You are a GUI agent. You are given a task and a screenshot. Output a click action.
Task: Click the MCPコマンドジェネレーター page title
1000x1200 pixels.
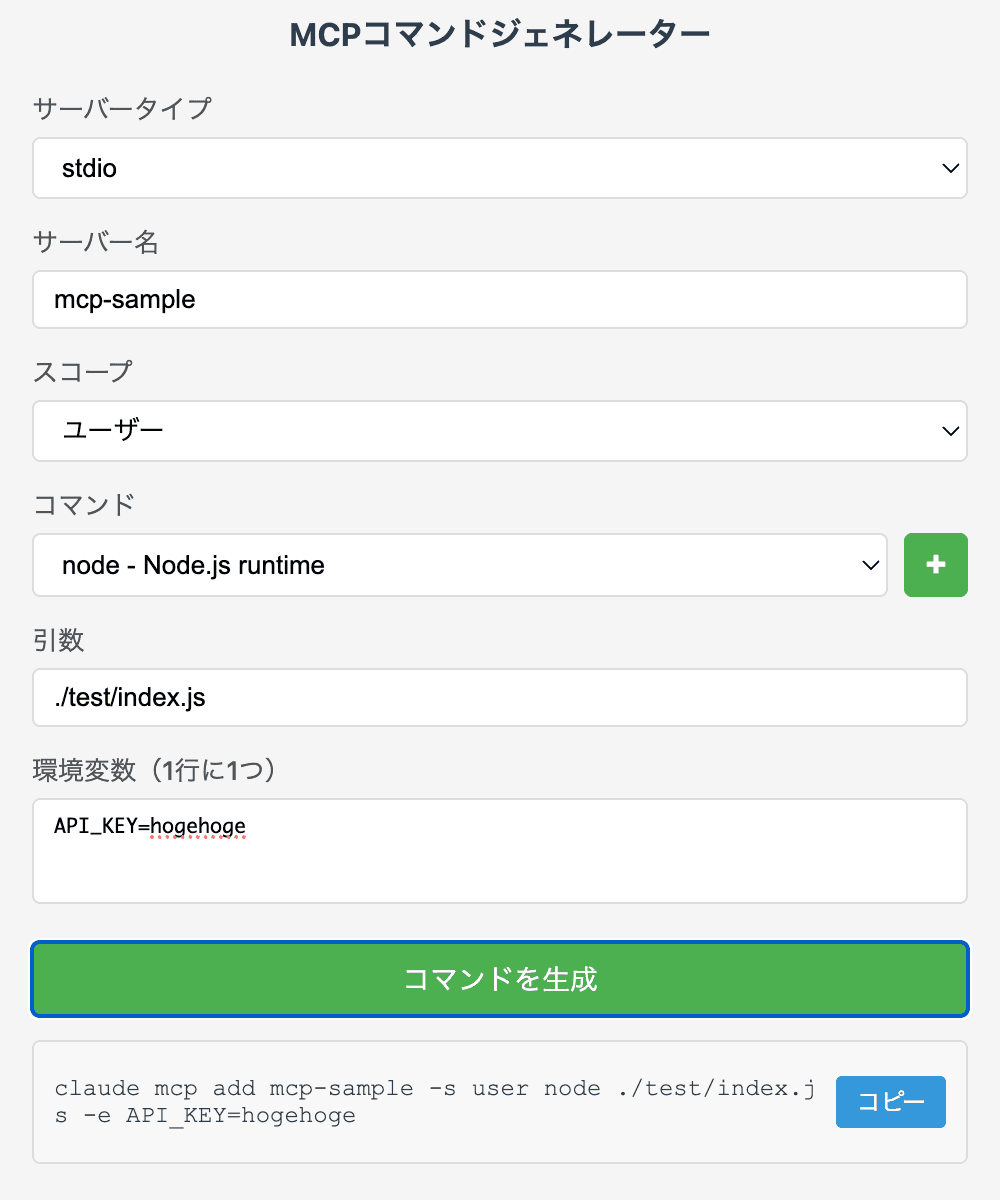(x=500, y=32)
